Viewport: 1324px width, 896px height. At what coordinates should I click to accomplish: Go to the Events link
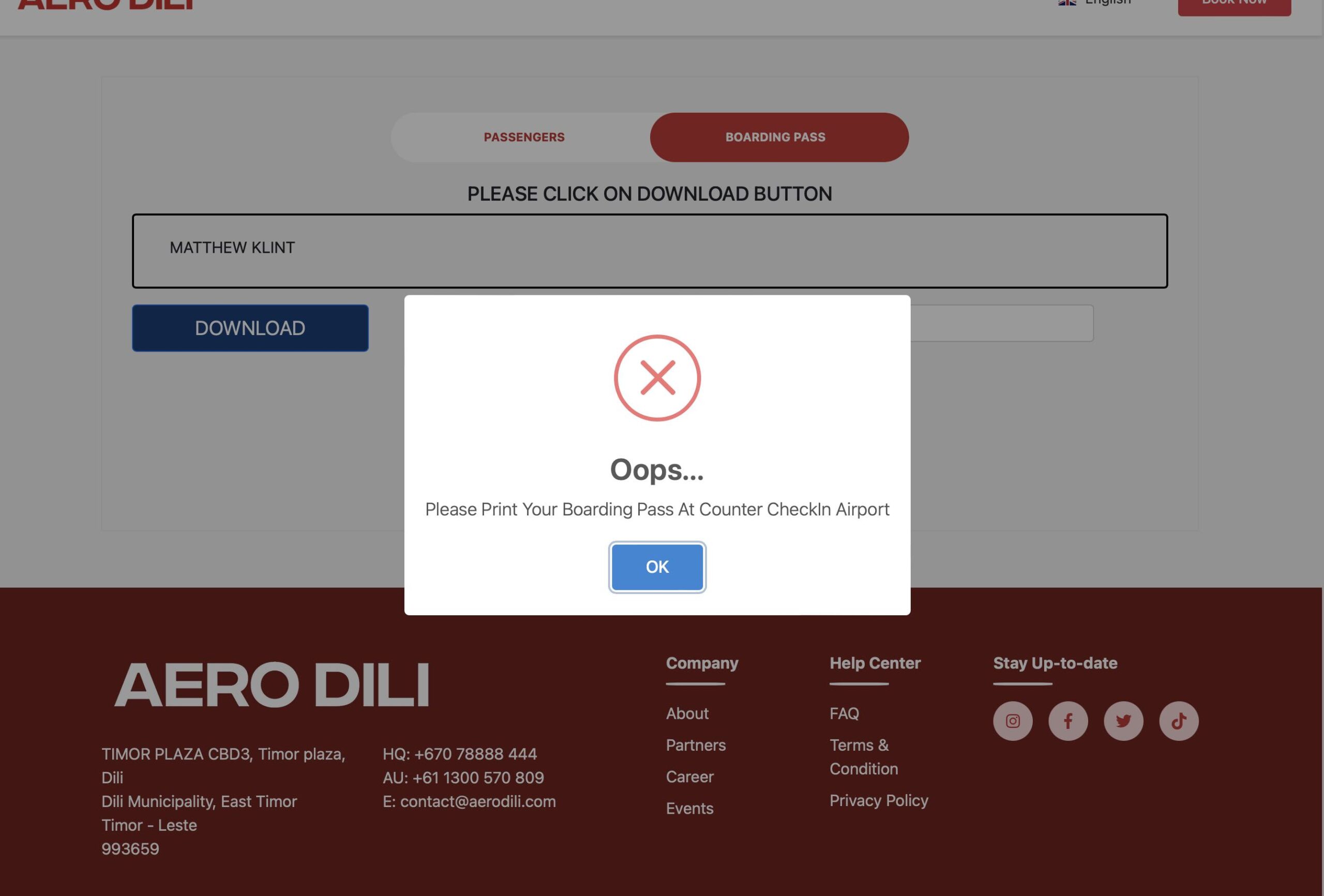689,808
